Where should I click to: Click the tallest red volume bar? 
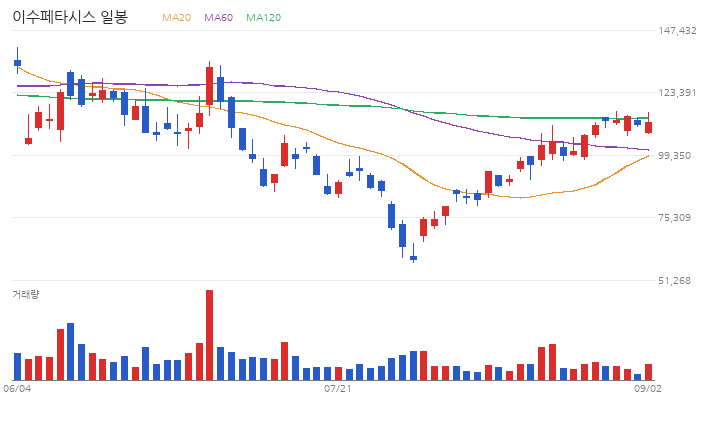pos(209,335)
